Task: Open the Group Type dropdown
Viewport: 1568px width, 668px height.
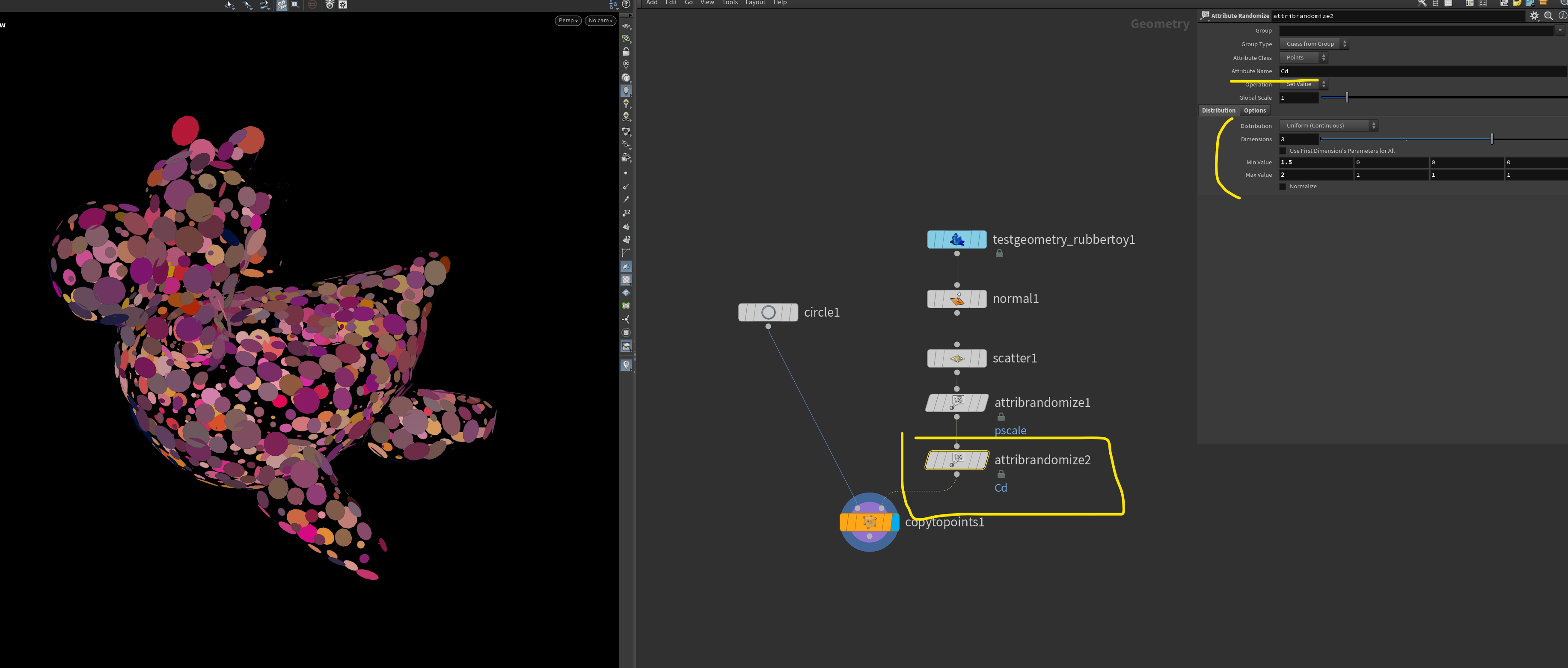Action: click(1313, 44)
